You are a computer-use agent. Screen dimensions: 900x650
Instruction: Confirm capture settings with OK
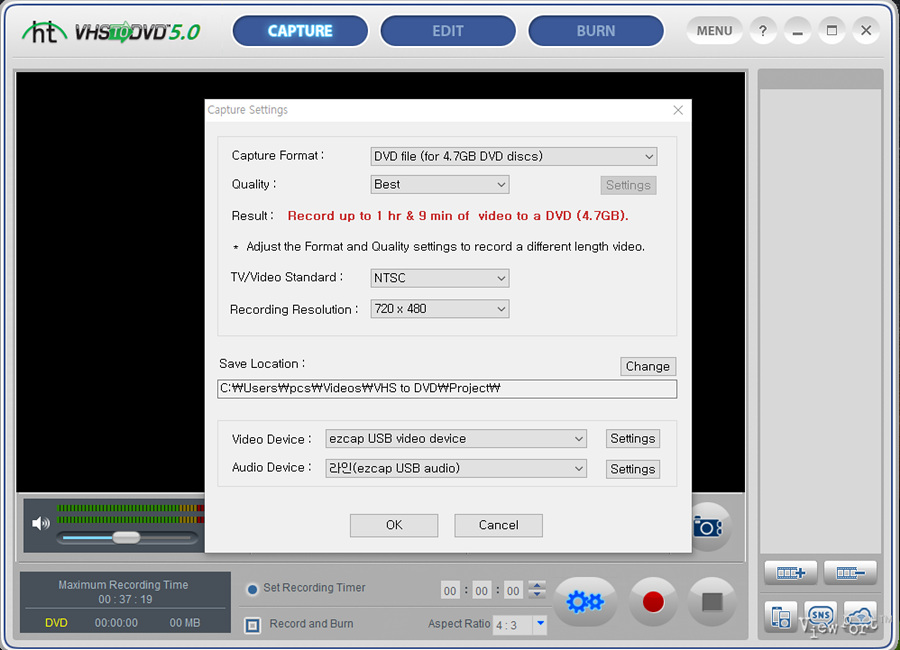pos(394,525)
